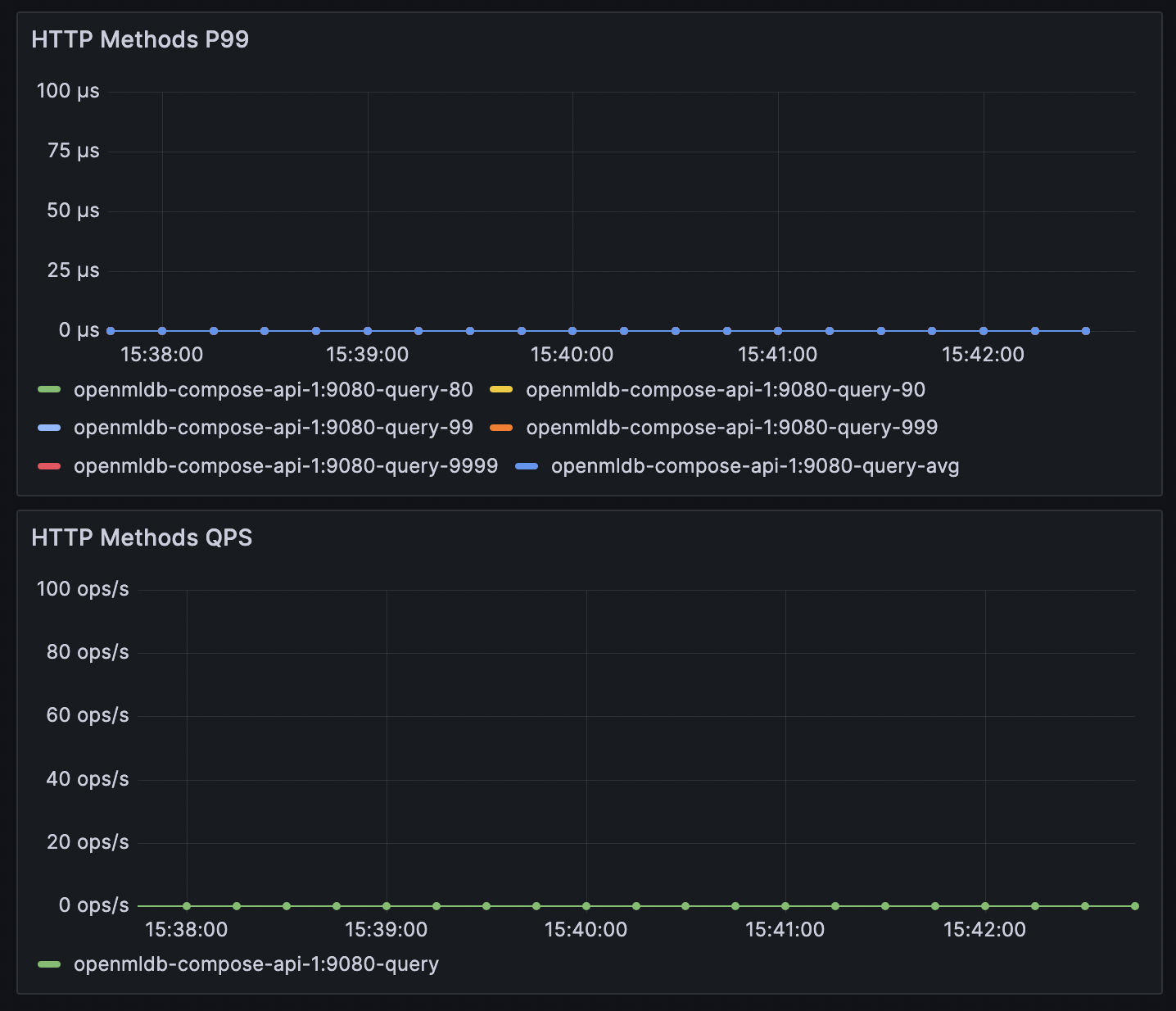Toggle query-99 series in P99 legend
The height and width of the screenshot is (1011, 1176).
point(274,427)
